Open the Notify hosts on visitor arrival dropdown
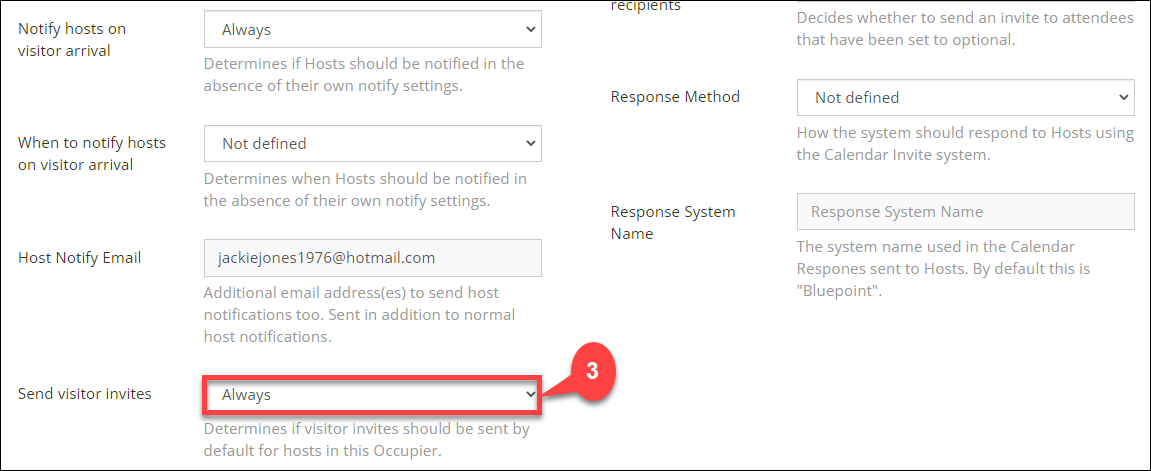1151x471 pixels. (x=373, y=30)
